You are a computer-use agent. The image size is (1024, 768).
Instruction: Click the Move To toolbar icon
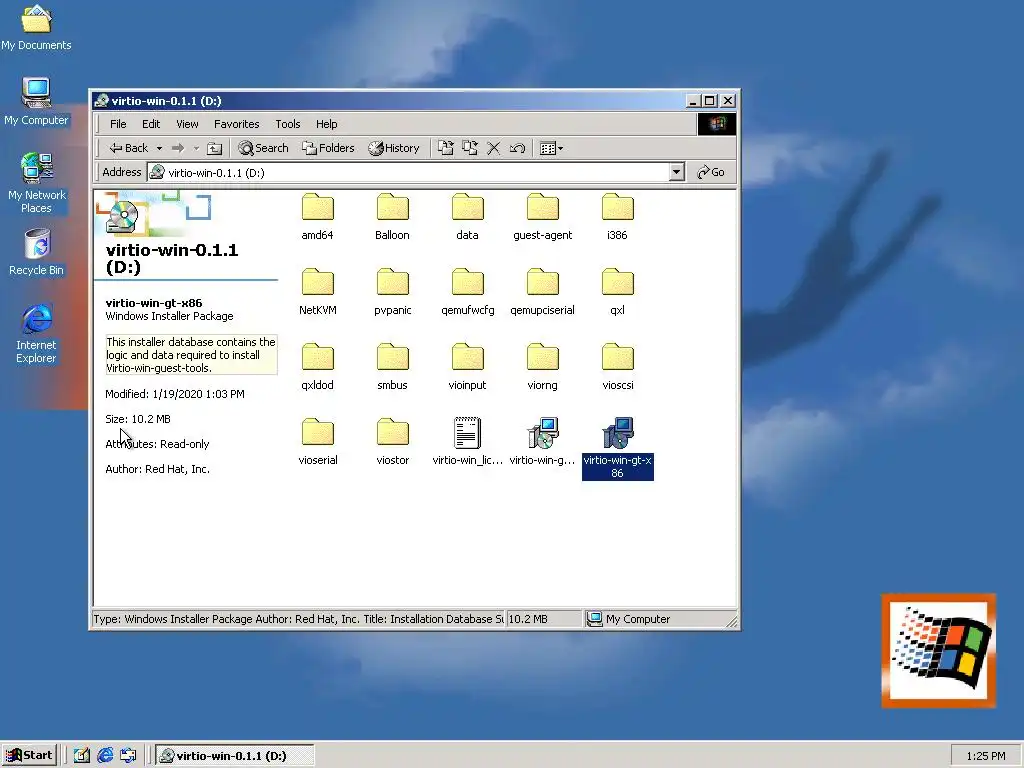pyautogui.click(x=445, y=148)
